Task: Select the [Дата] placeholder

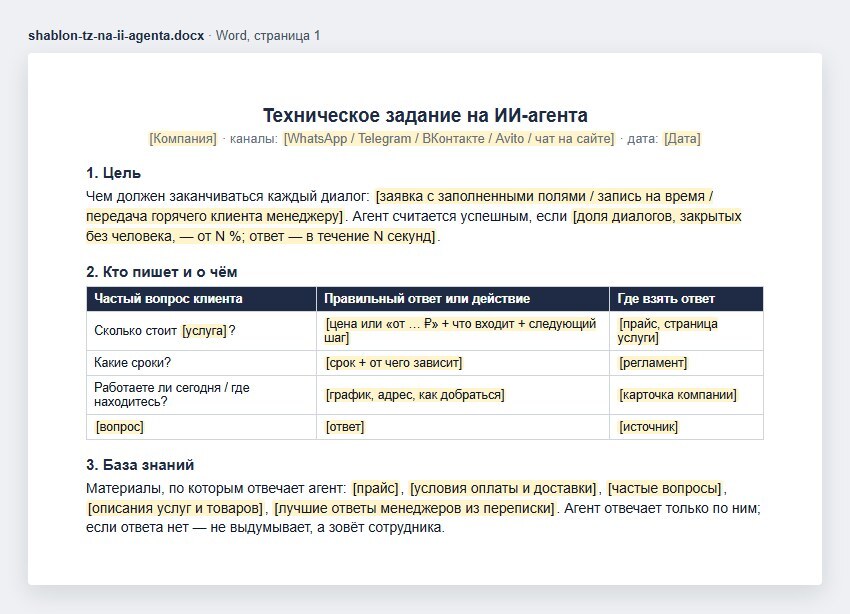Action: pos(682,139)
